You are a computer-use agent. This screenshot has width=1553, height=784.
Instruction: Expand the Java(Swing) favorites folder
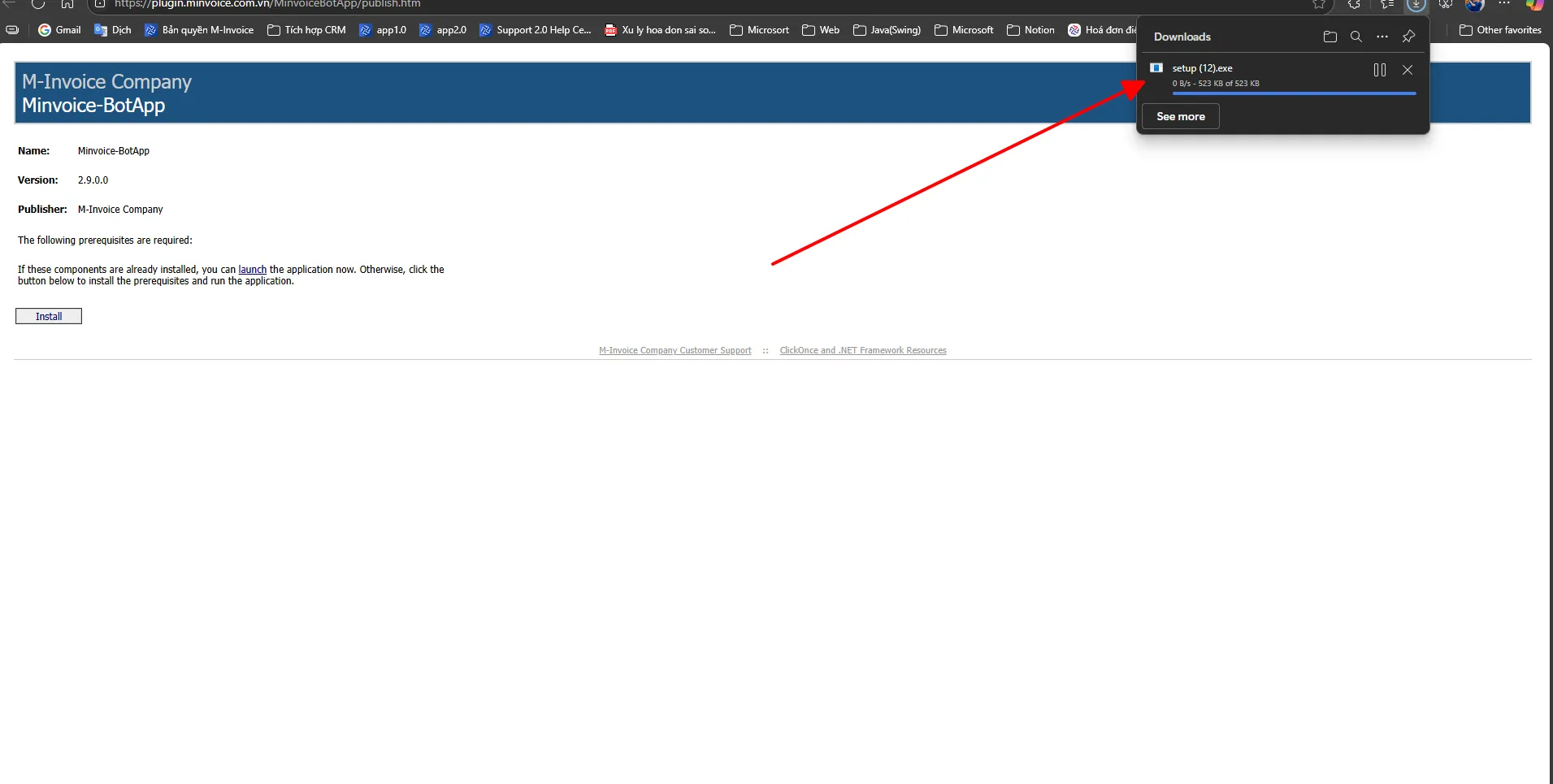pos(887,30)
